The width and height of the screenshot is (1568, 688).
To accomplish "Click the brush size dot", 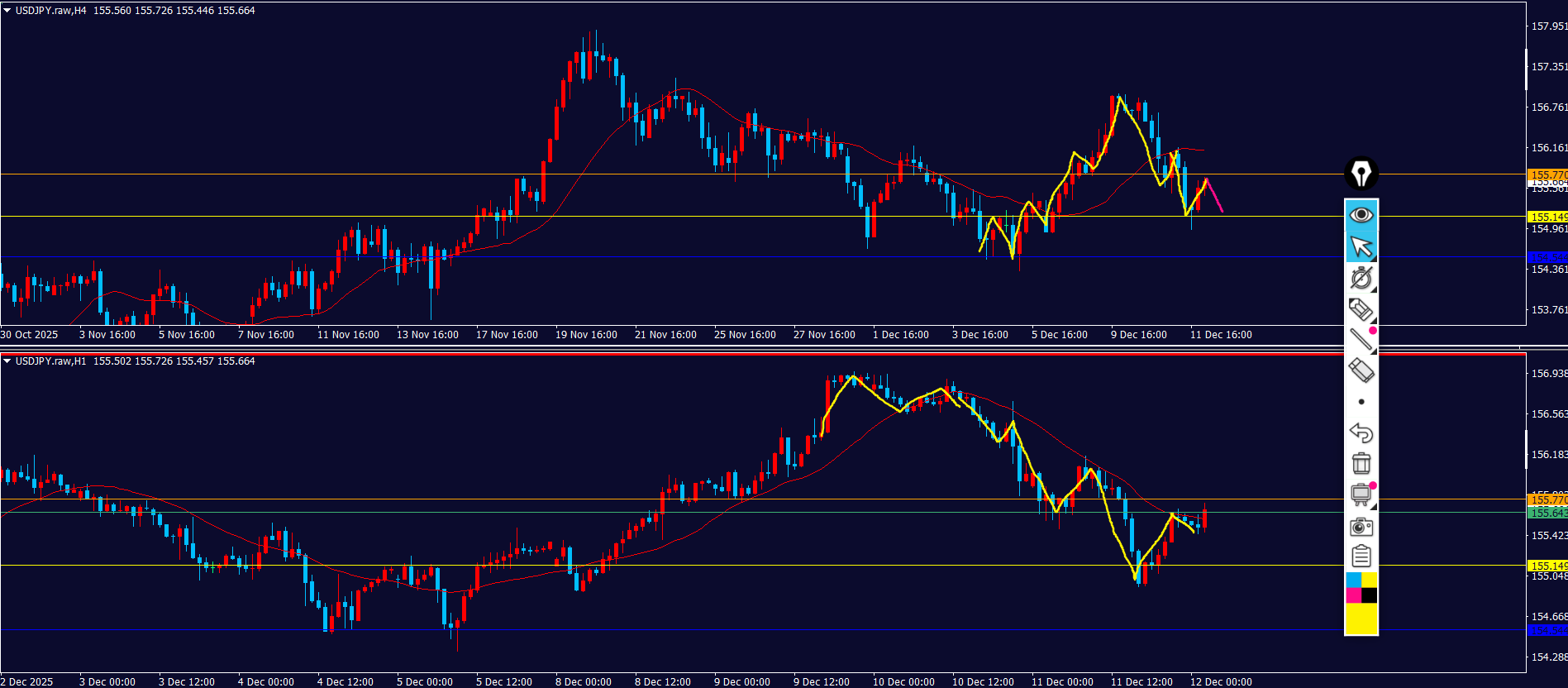I will coord(1361,402).
